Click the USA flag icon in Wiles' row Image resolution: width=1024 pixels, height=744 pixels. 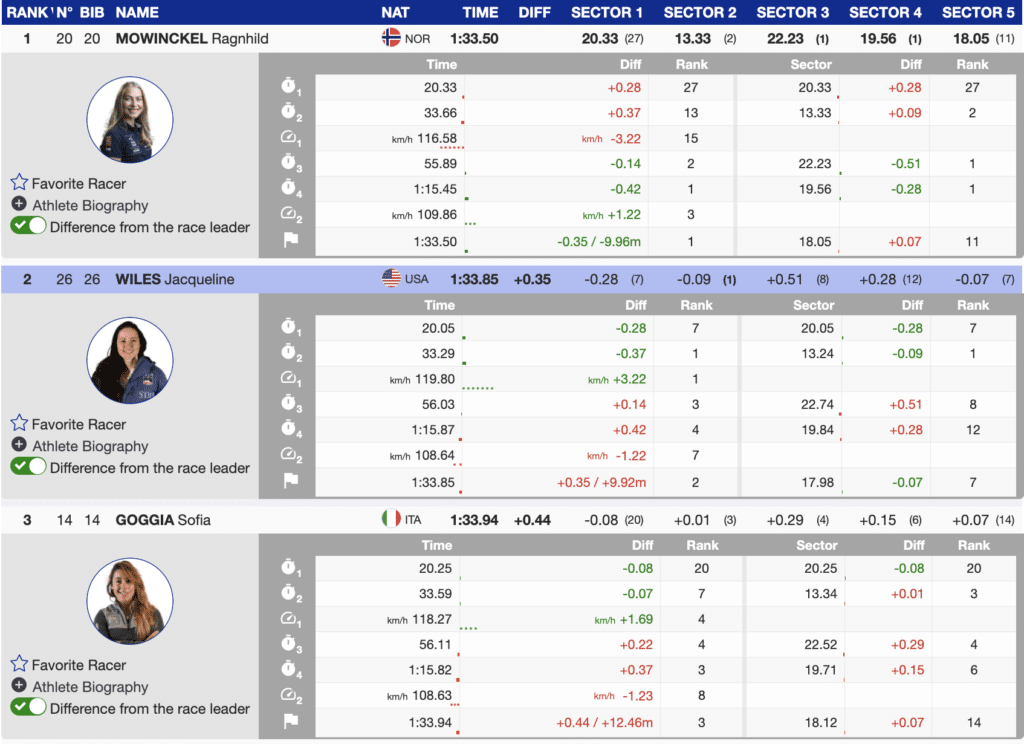[391, 279]
